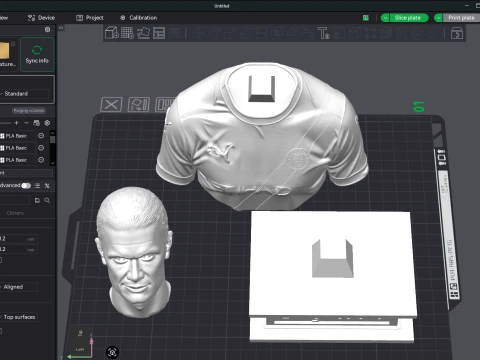Image resolution: width=480 pixels, height=360 pixels.
Task: Edit the third PLA Basic filament preset
Action: pos(41,160)
